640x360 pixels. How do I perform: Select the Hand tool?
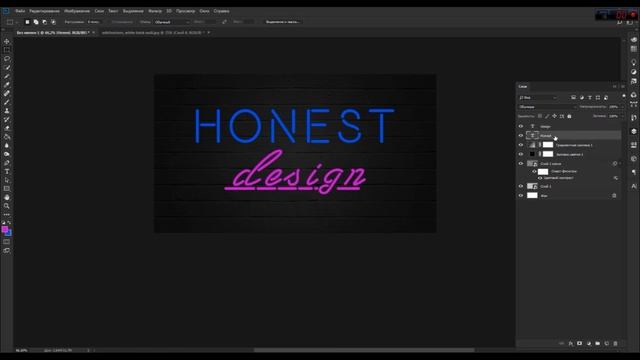tap(7, 197)
